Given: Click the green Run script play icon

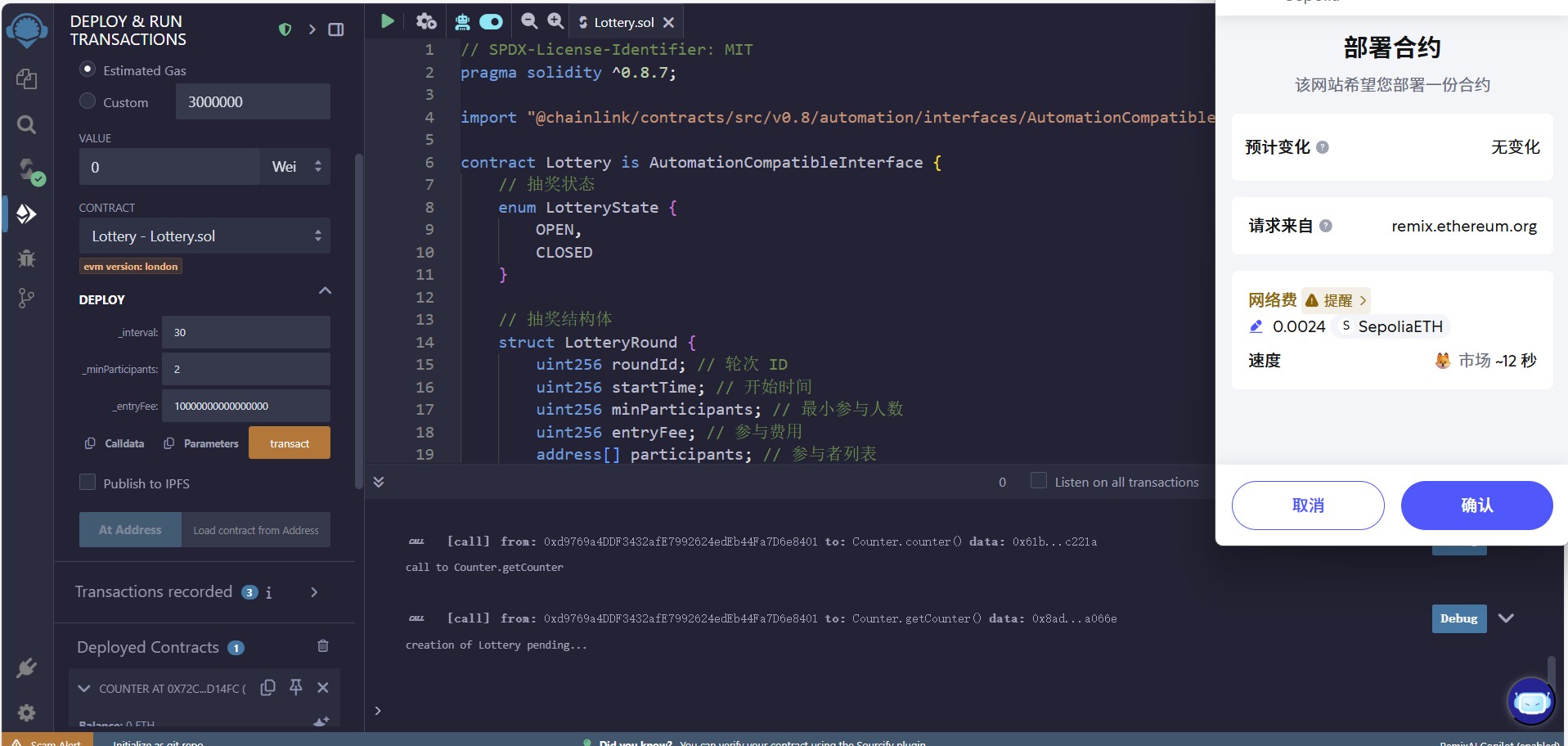Looking at the screenshot, I should (x=388, y=21).
